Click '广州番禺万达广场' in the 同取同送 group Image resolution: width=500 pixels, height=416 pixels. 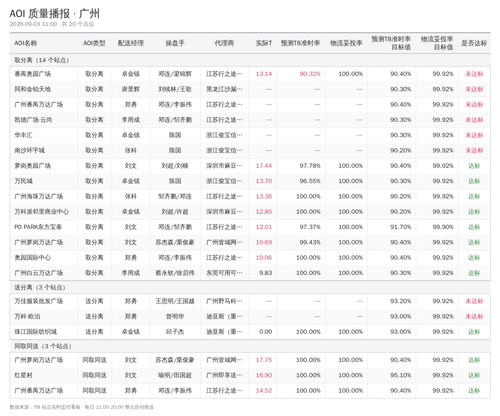click(38, 391)
